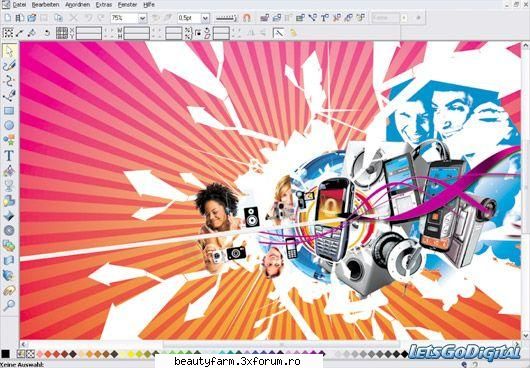Screen dimensions: 530x368
Task: Click the vertical scrollbar down arrow
Action: (526, 336)
